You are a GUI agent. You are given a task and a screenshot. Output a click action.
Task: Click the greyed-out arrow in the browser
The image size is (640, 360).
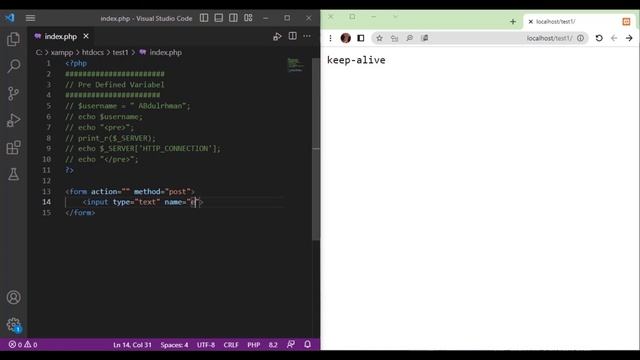tap(614, 38)
